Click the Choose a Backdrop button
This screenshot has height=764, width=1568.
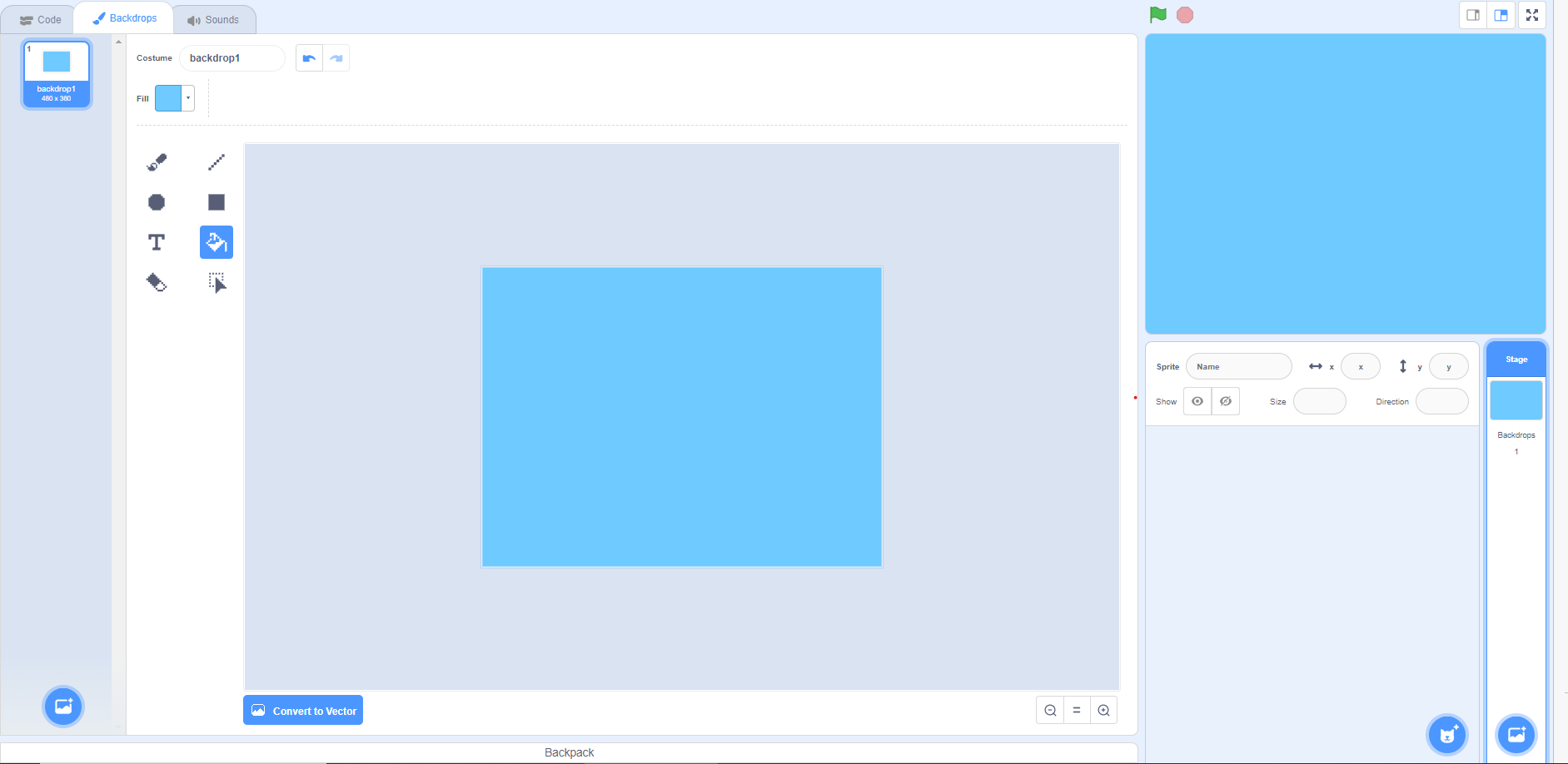1516,735
